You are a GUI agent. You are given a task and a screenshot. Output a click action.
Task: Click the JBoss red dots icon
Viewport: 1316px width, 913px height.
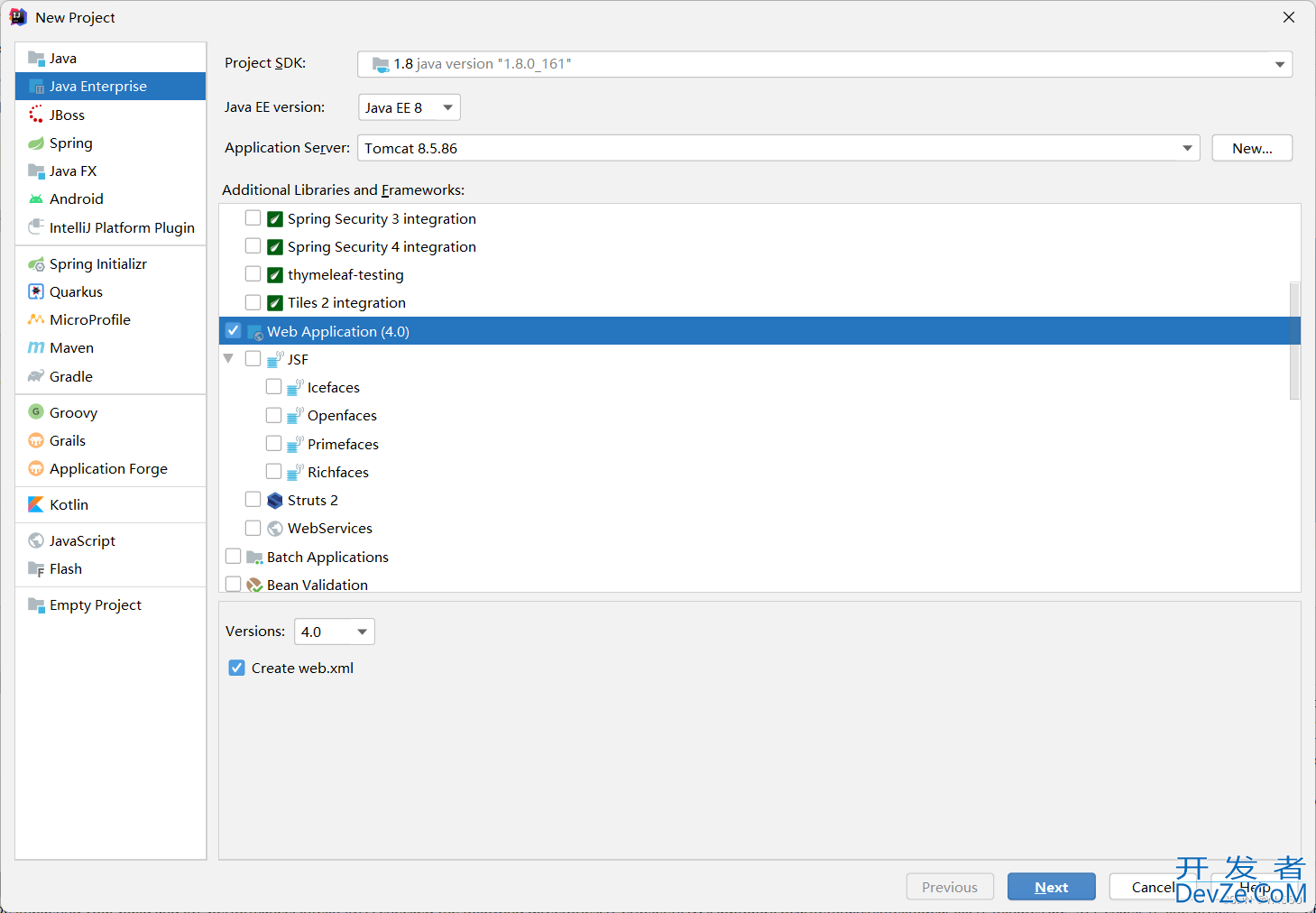tap(36, 115)
